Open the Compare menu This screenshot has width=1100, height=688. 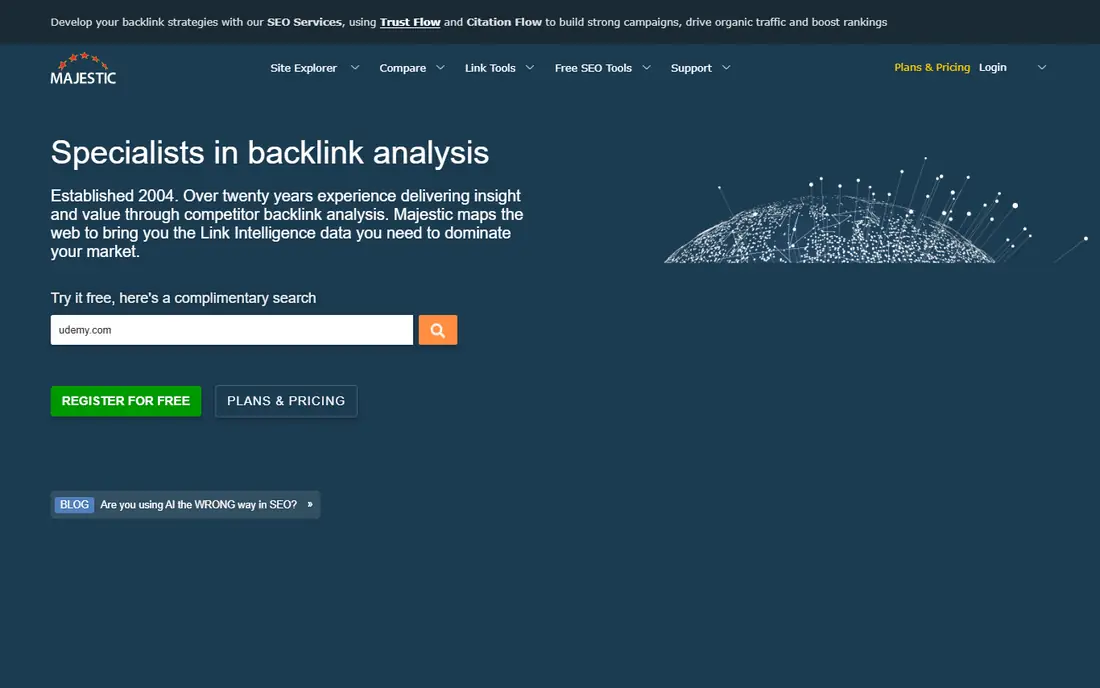click(403, 68)
